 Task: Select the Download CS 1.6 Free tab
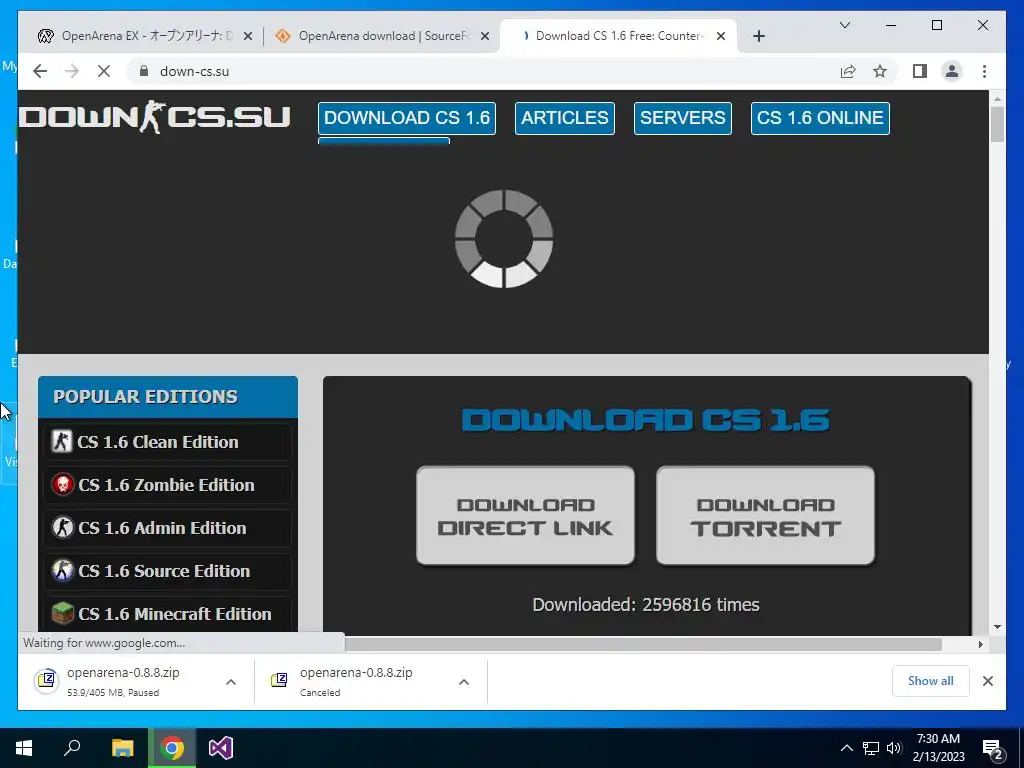point(618,37)
